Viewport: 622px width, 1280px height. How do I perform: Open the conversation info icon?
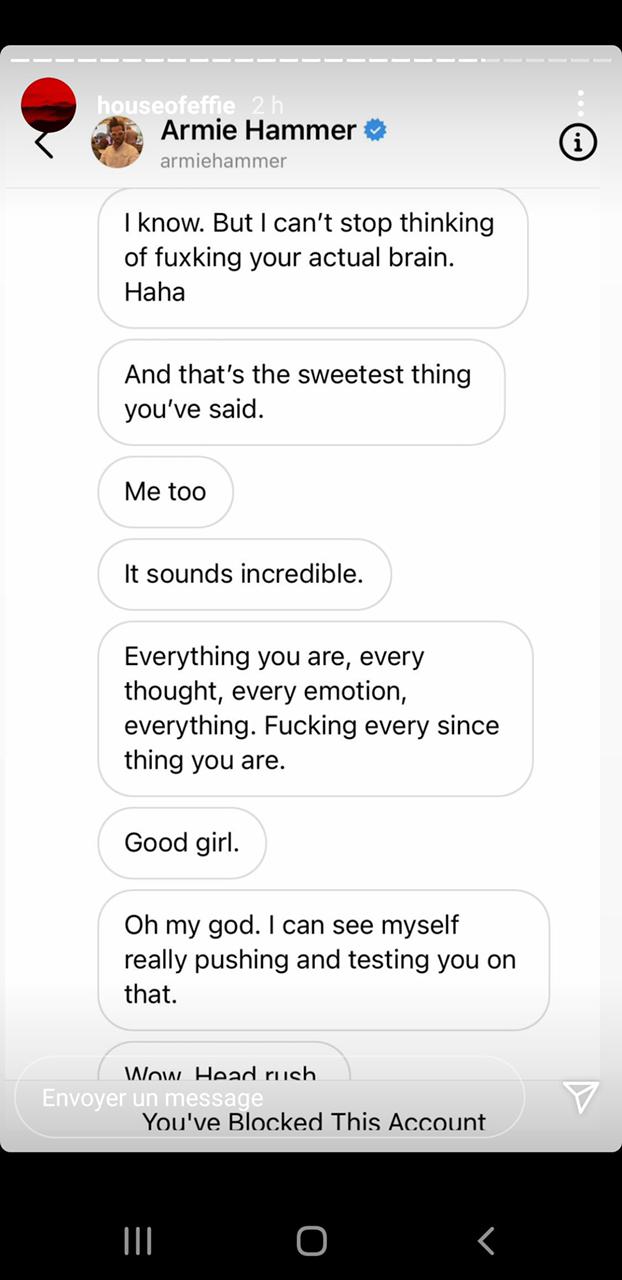578,143
